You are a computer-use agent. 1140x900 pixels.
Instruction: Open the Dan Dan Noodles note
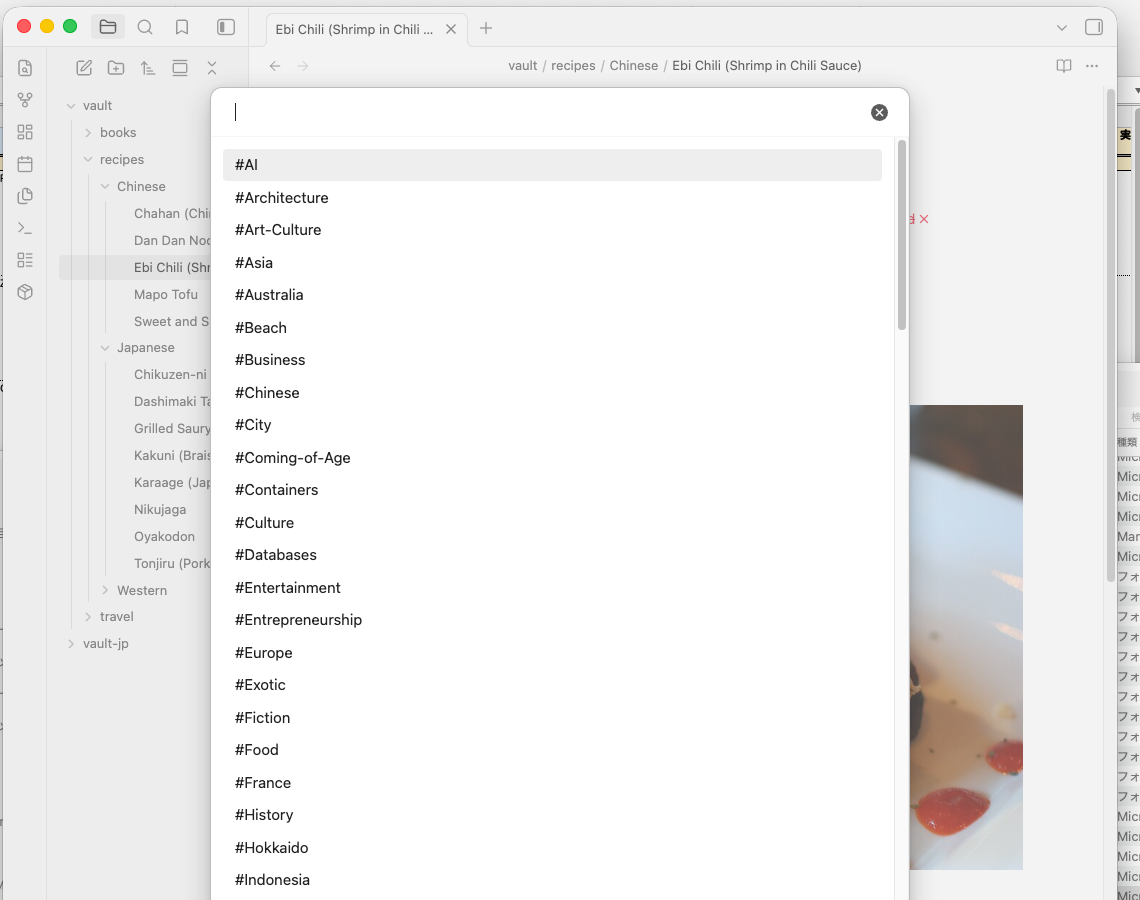click(172, 241)
